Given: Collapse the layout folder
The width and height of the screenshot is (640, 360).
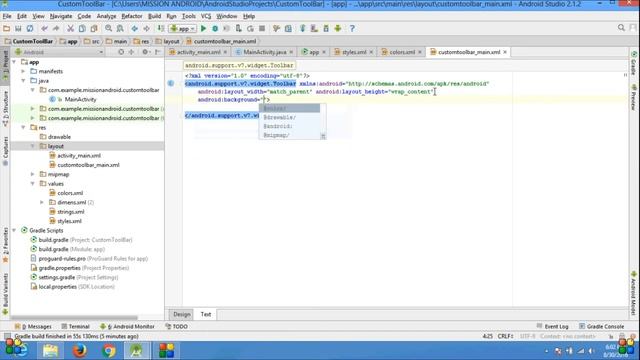Looking at the screenshot, I should pos(33,146).
